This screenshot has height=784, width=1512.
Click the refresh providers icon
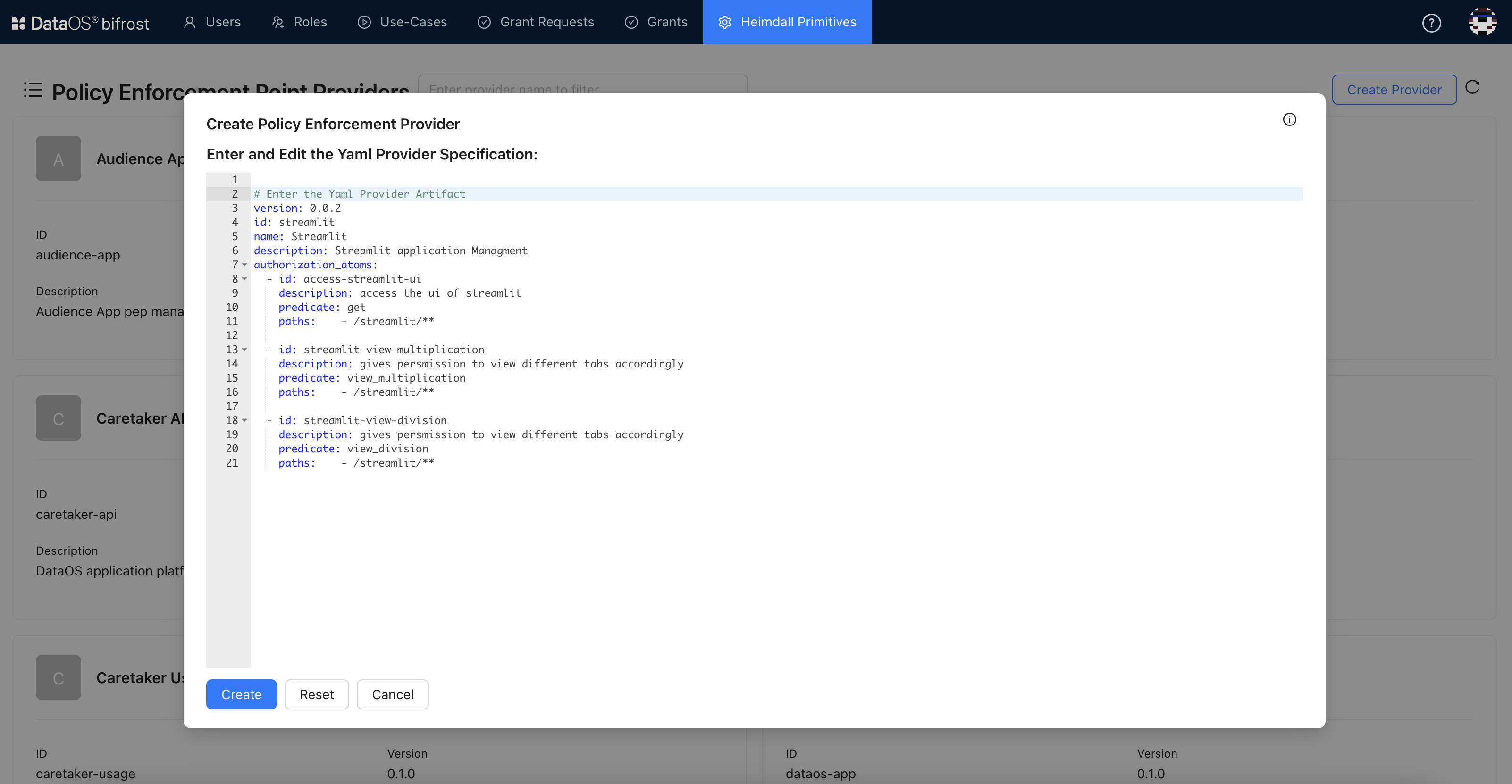click(1472, 87)
